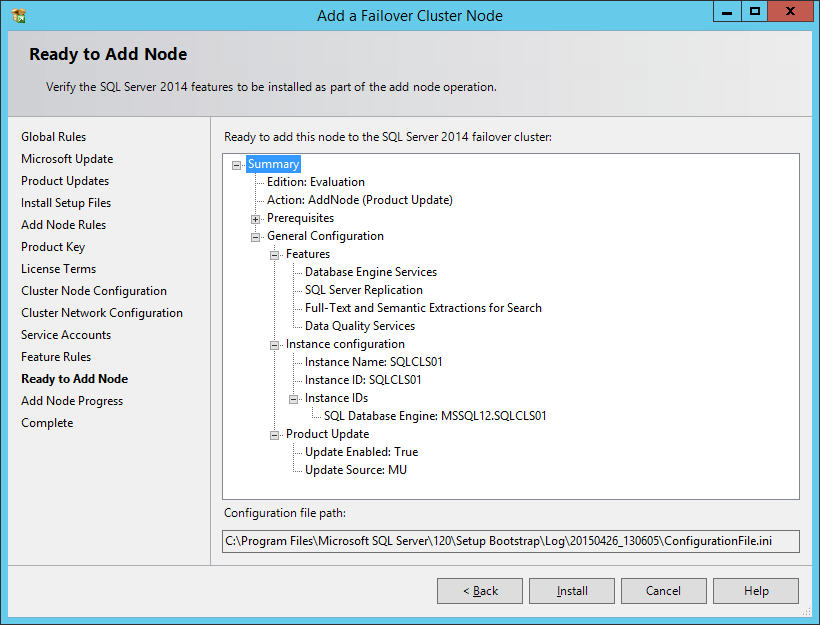
Task: Click the Product Updates step
Action: [65, 181]
